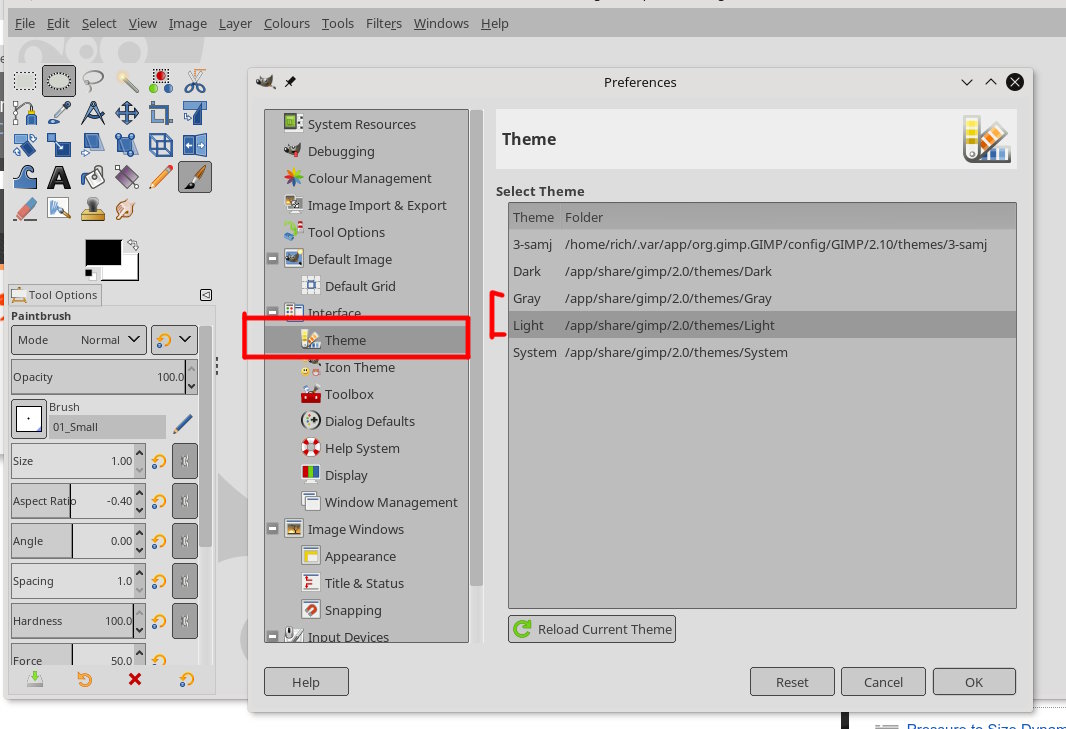The width and height of the screenshot is (1066, 729).
Task: Select the Fuzzy Select magic wand tool
Action: 127,82
